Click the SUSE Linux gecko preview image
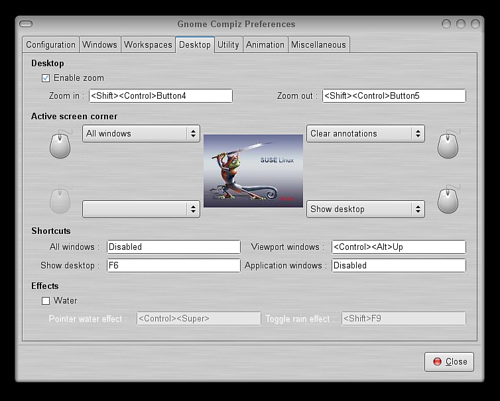This screenshot has width=500, height=401. pos(253,171)
